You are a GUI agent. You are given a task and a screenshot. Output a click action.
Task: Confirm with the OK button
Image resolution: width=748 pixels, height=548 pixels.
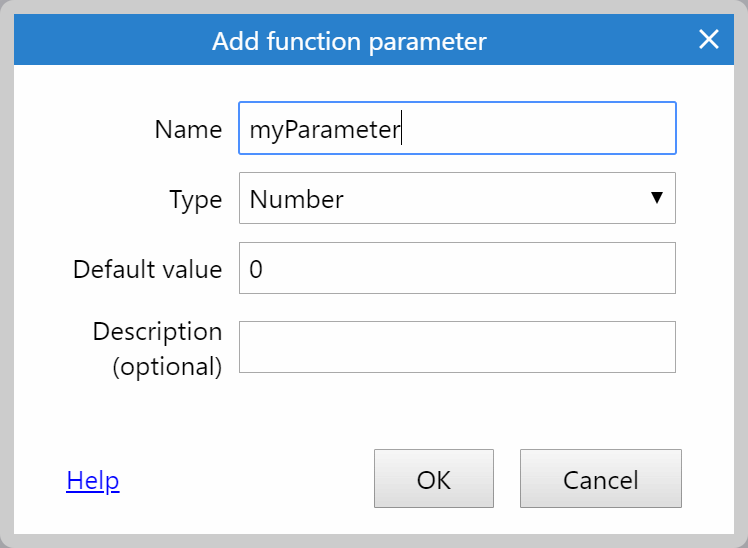pos(434,478)
